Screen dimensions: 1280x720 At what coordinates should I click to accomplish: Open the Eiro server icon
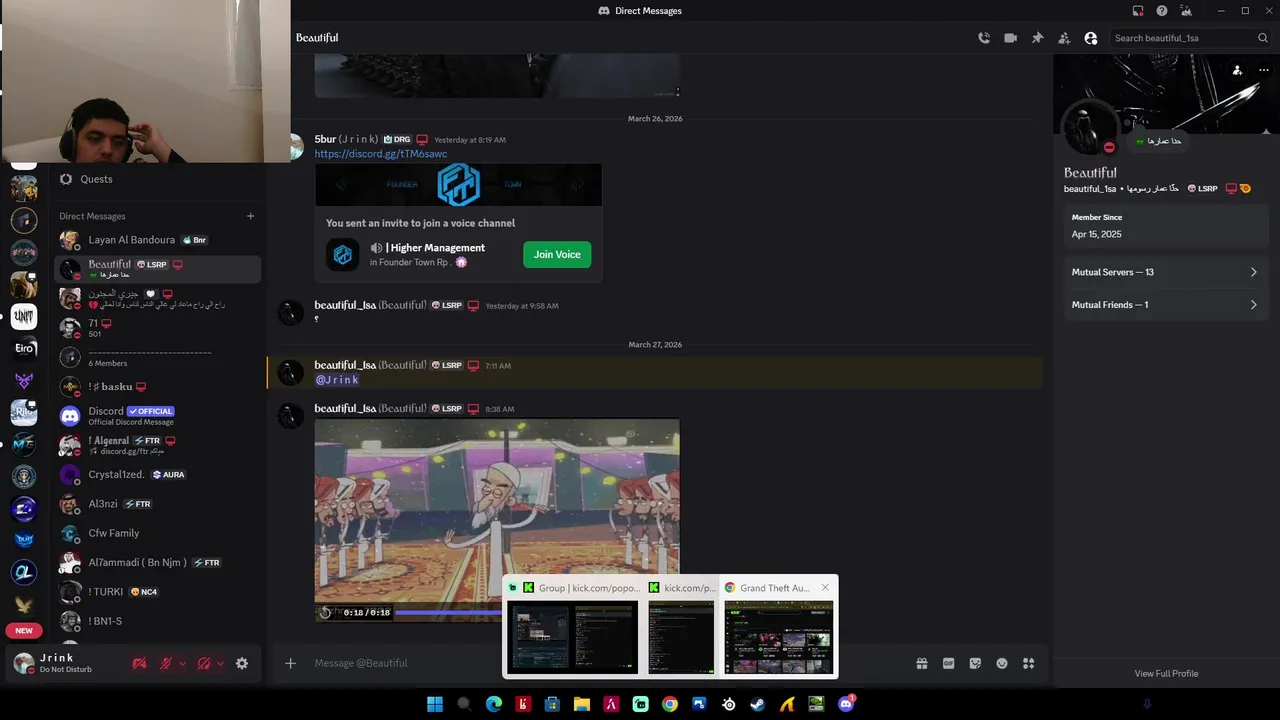click(24, 348)
